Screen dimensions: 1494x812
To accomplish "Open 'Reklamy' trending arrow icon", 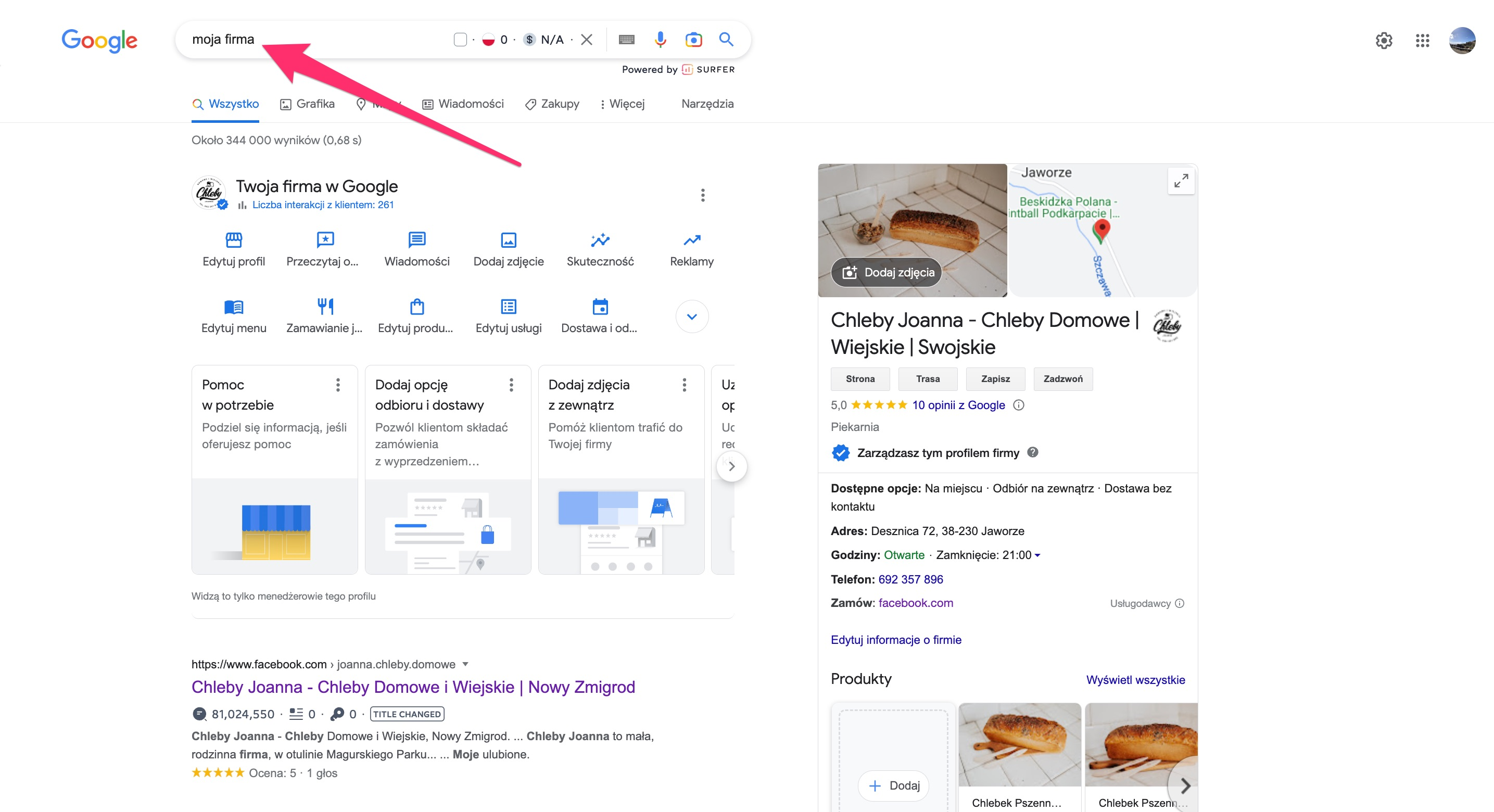I will click(x=692, y=240).
